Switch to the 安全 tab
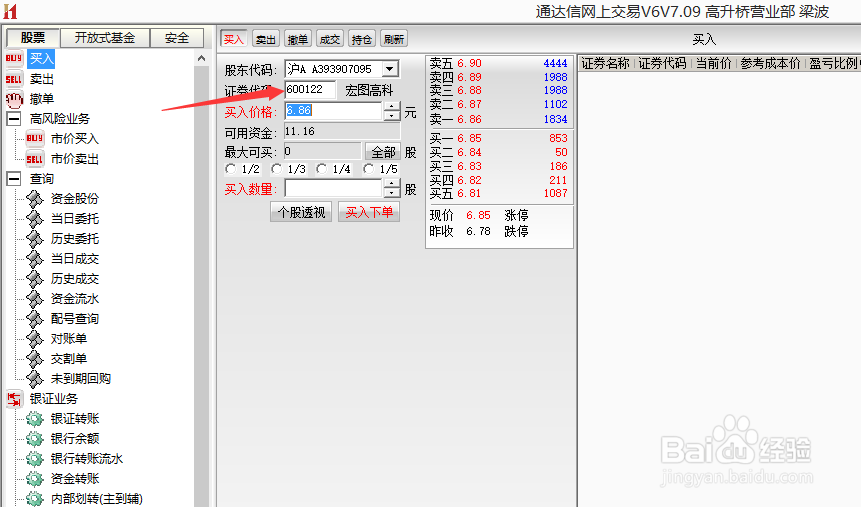861x507 pixels. click(x=177, y=38)
